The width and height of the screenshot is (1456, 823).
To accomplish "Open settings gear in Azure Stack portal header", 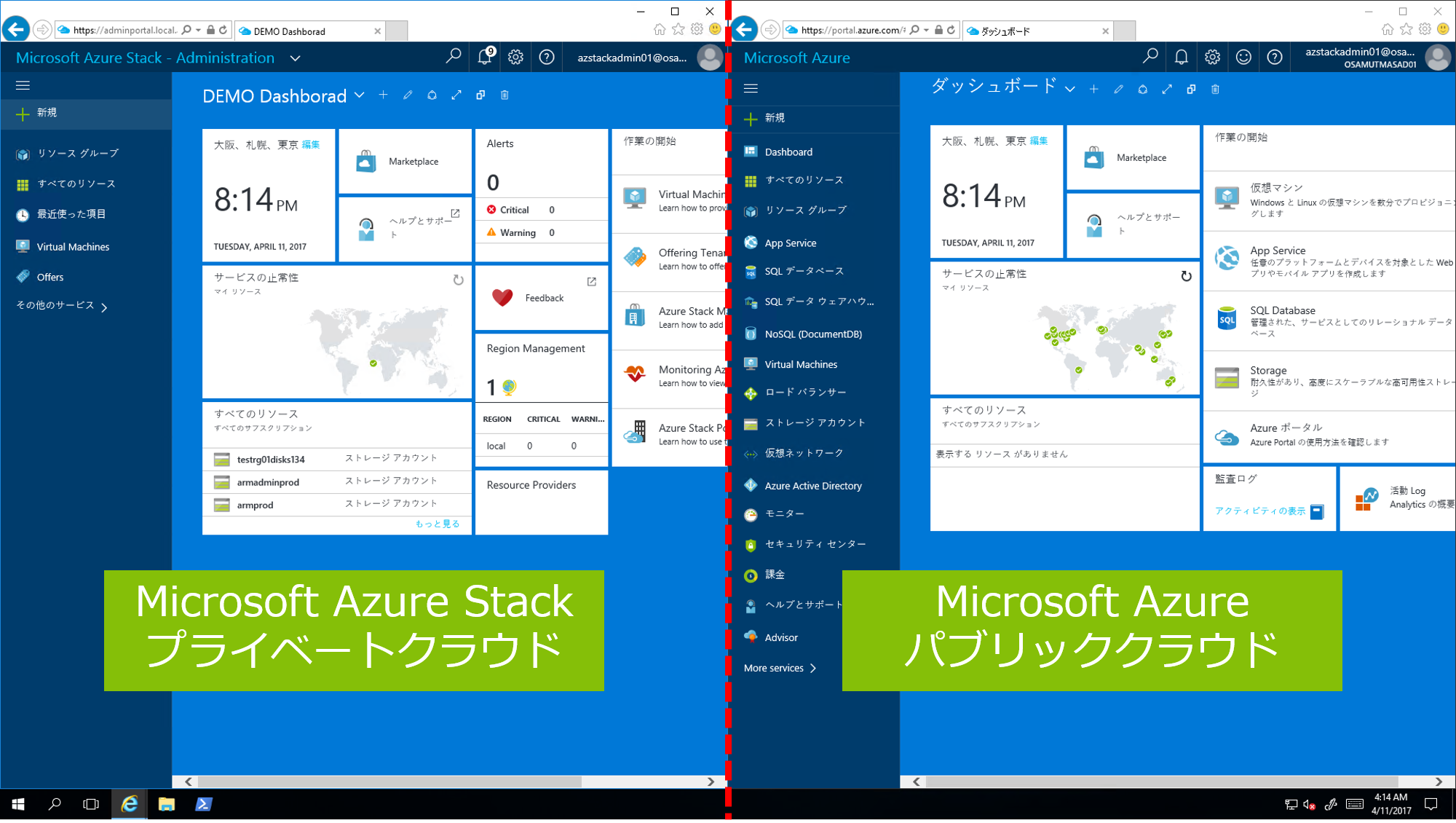I will pos(515,57).
